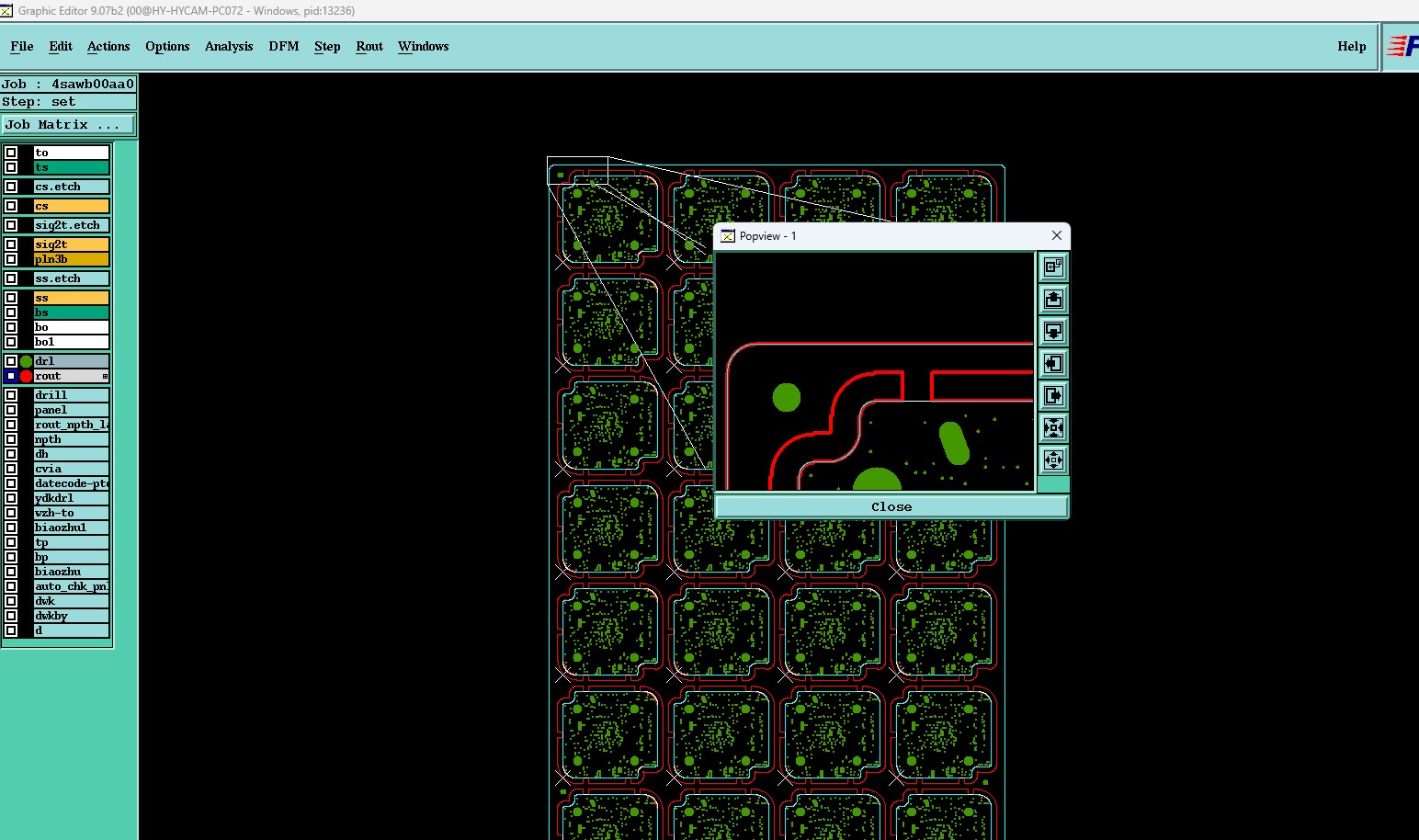
Task: Click the red color dot of rout layer
Action: (26, 376)
